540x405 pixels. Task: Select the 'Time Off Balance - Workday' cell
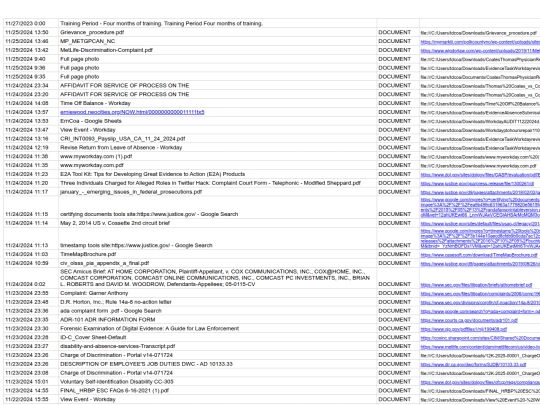click(x=217, y=103)
